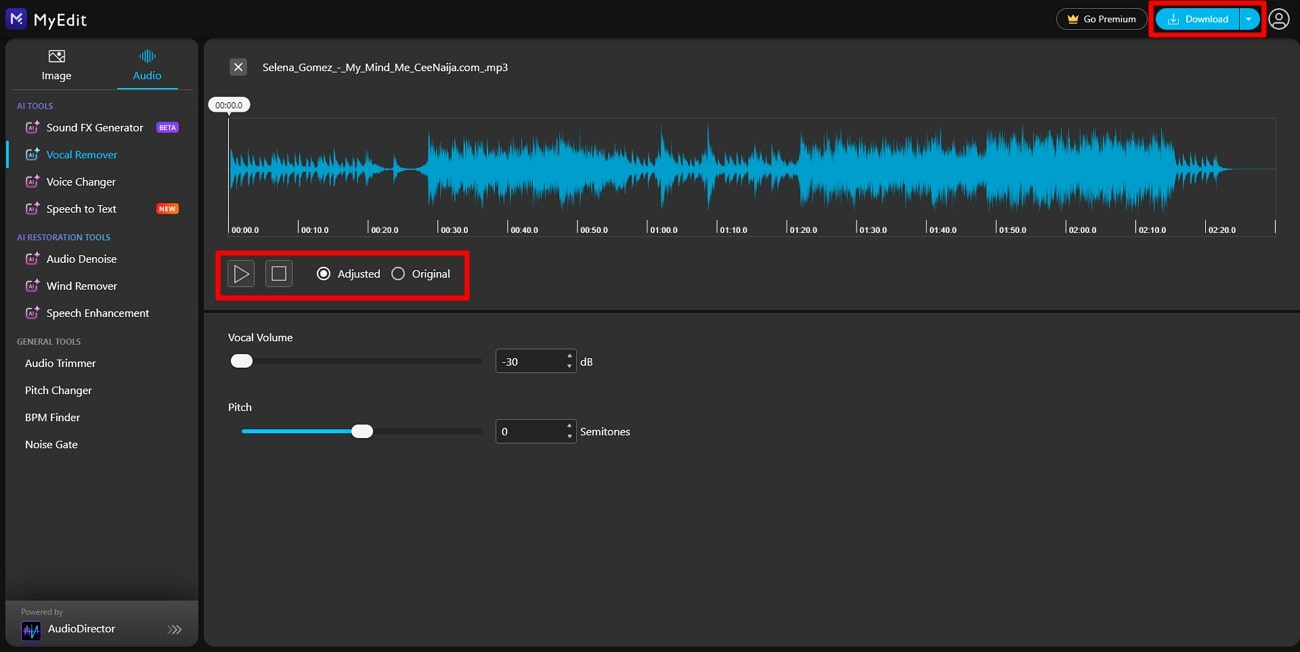Open Audio Denoise label
The height and width of the screenshot is (652, 1300).
(81, 259)
